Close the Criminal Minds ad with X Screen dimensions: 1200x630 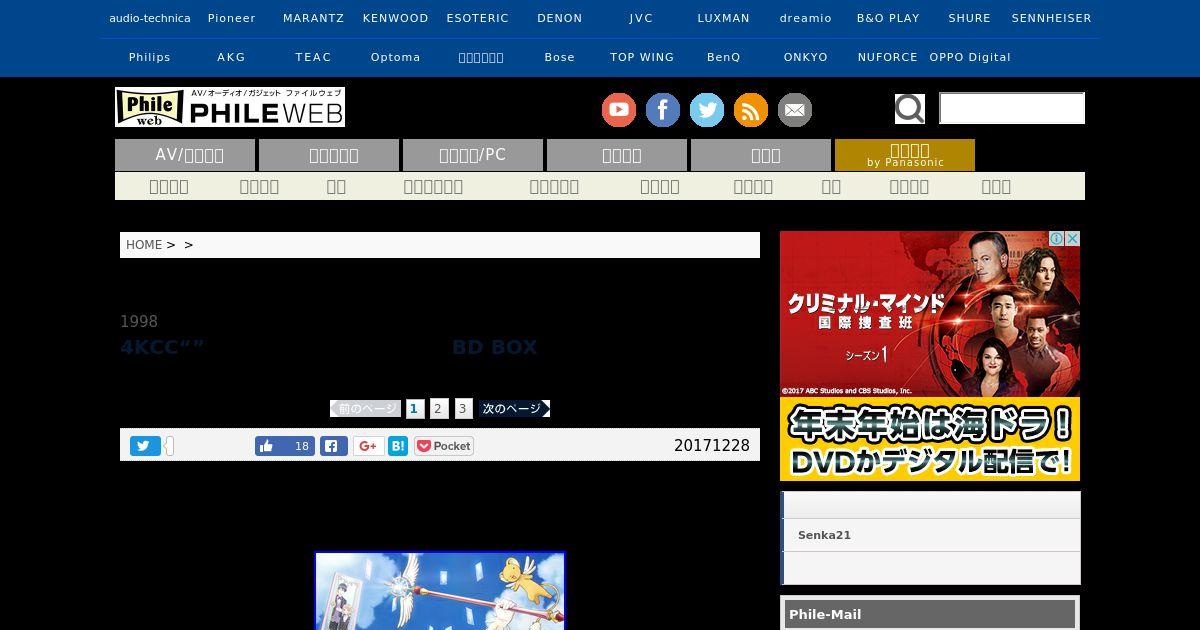(x=1072, y=239)
